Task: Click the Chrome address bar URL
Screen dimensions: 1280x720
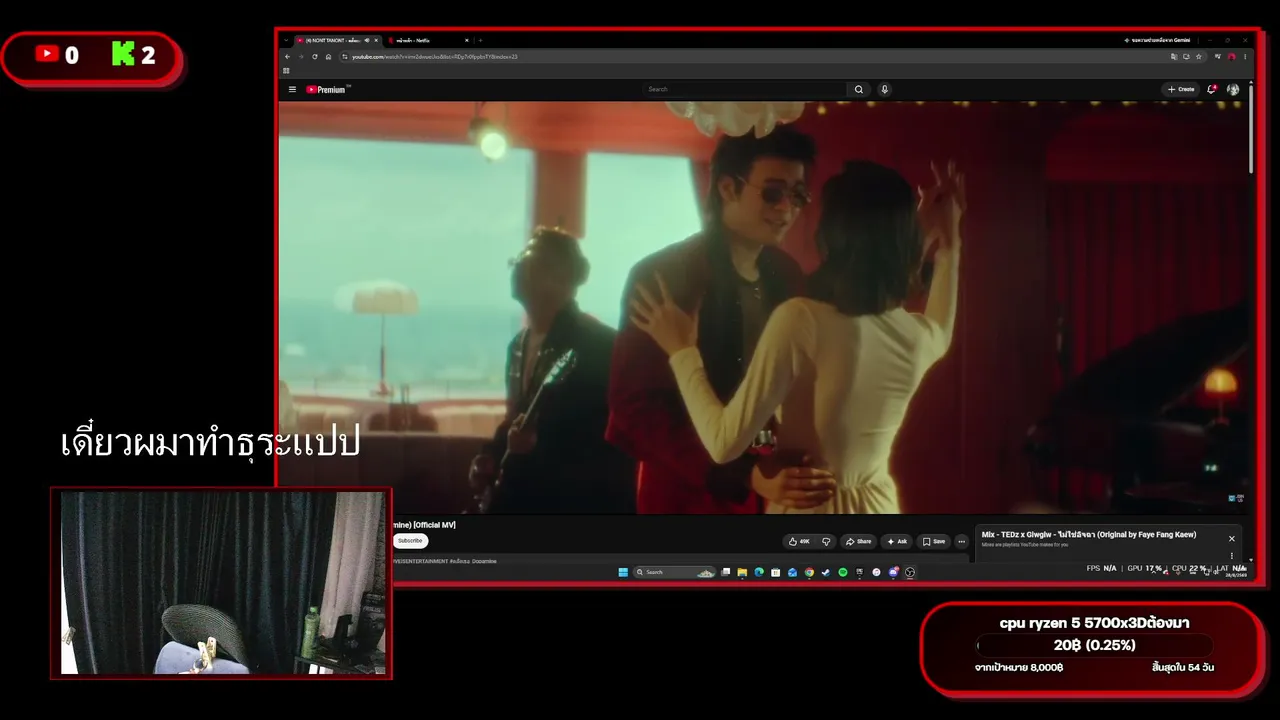Action: (x=434, y=57)
